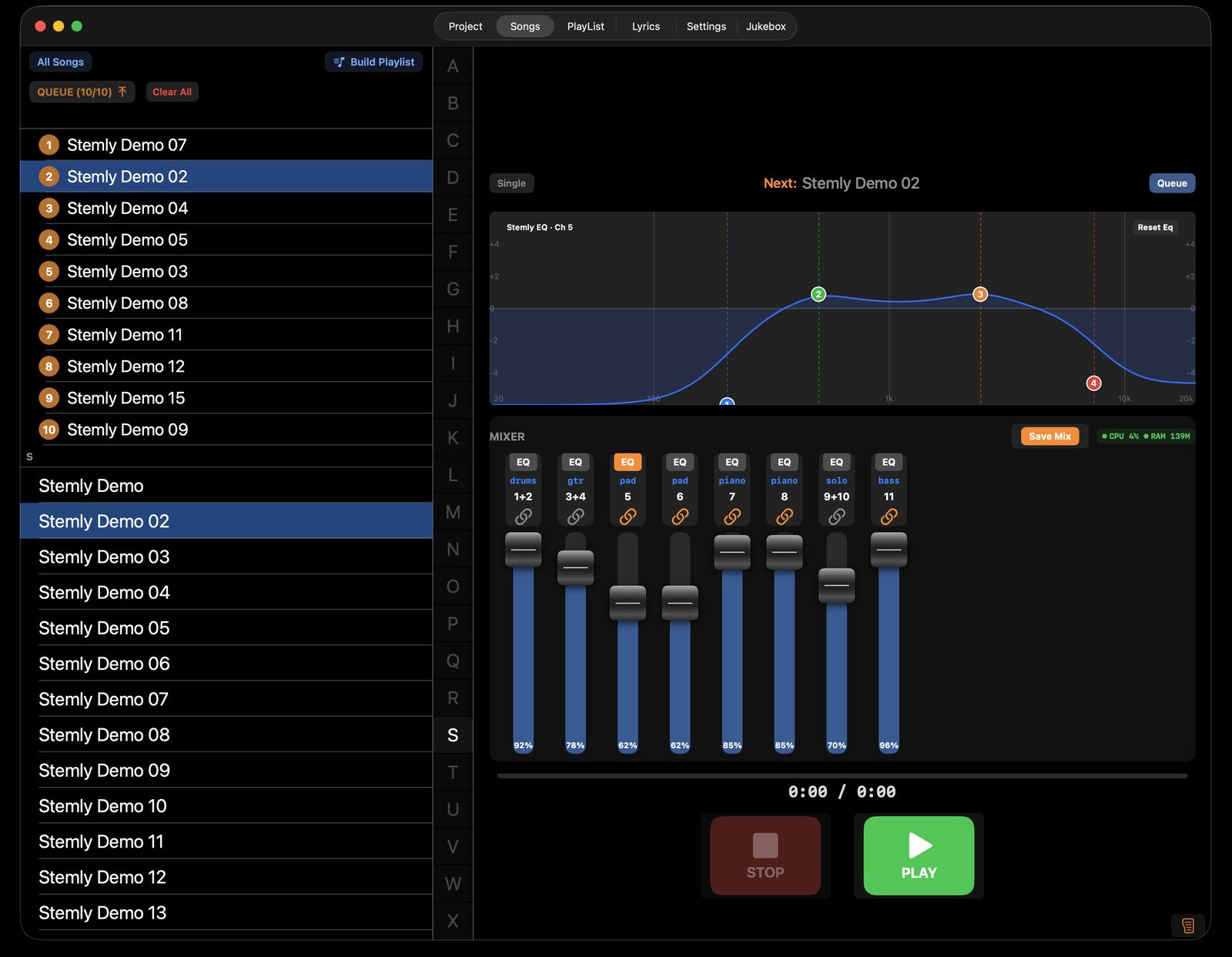The image size is (1232, 957).
Task: Click the STOP button
Action: (x=765, y=855)
